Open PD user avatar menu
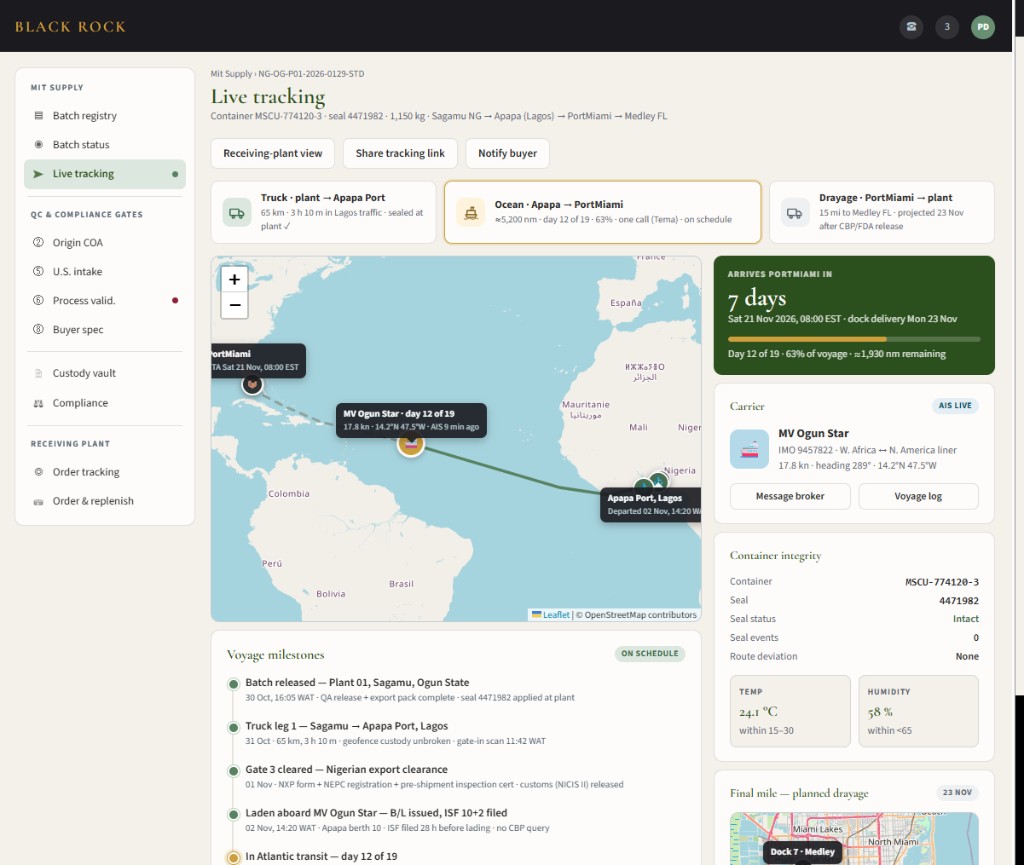The width and height of the screenshot is (1024, 865). point(983,27)
